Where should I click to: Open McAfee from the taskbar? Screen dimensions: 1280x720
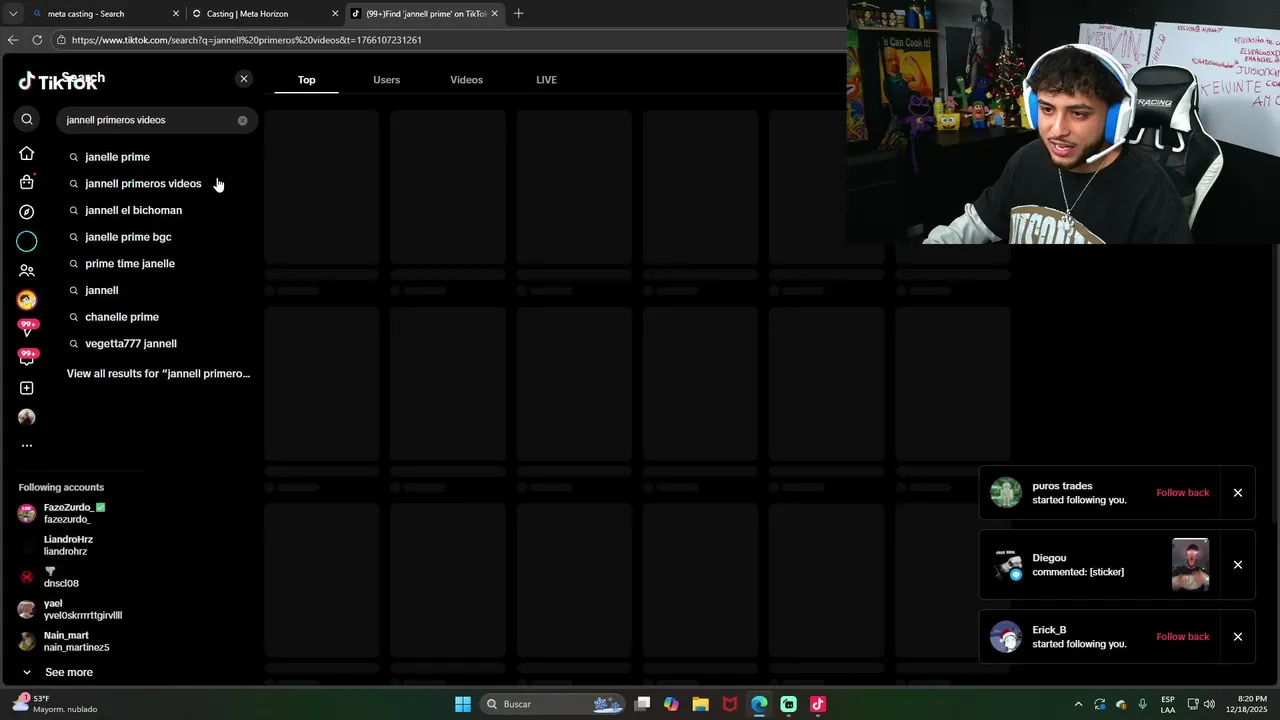(730, 705)
